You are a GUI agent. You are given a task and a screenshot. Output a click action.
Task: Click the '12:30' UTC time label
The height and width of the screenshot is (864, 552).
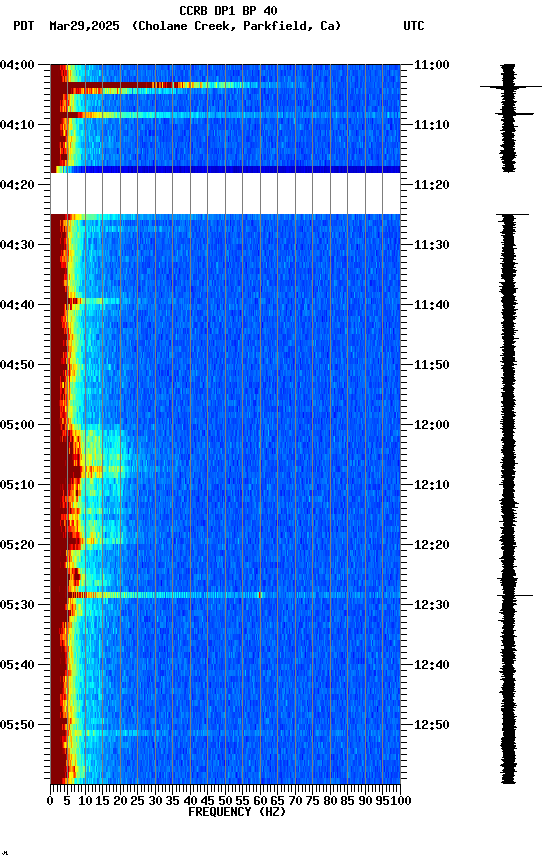[x=432, y=606]
